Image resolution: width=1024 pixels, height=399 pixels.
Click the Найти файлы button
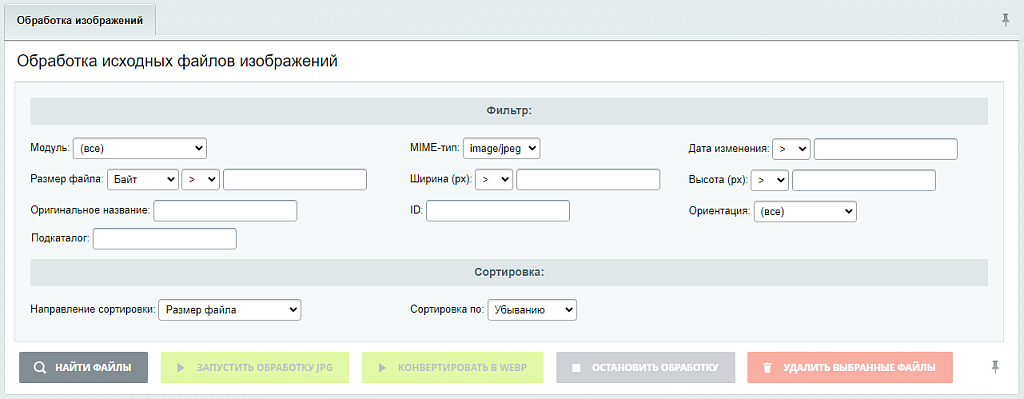click(x=84, y=368)
